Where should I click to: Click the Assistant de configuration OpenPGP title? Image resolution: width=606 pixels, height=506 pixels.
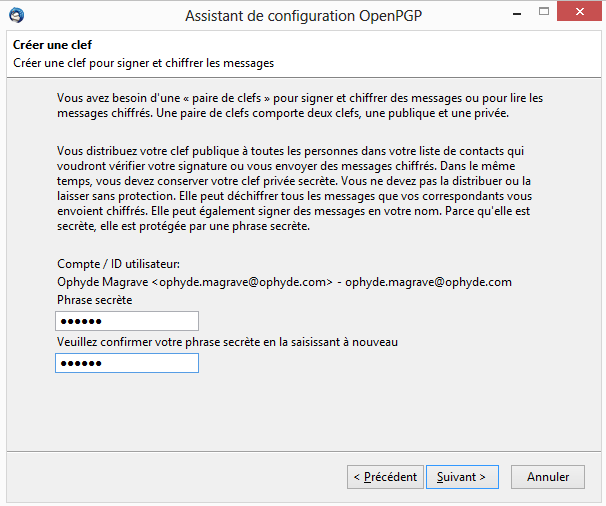point(303,16)
